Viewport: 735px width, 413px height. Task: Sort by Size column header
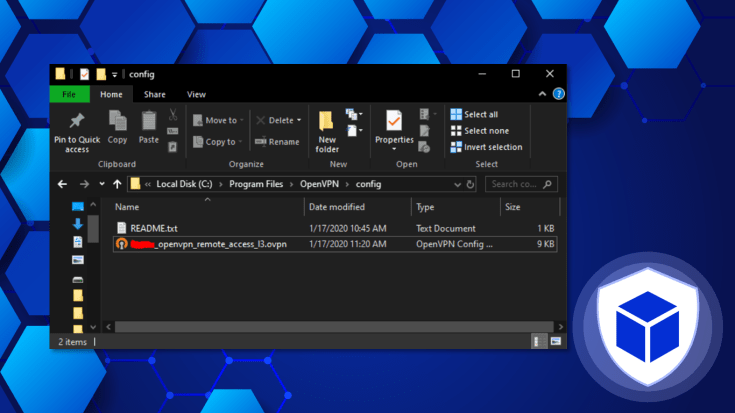(530, 207)
